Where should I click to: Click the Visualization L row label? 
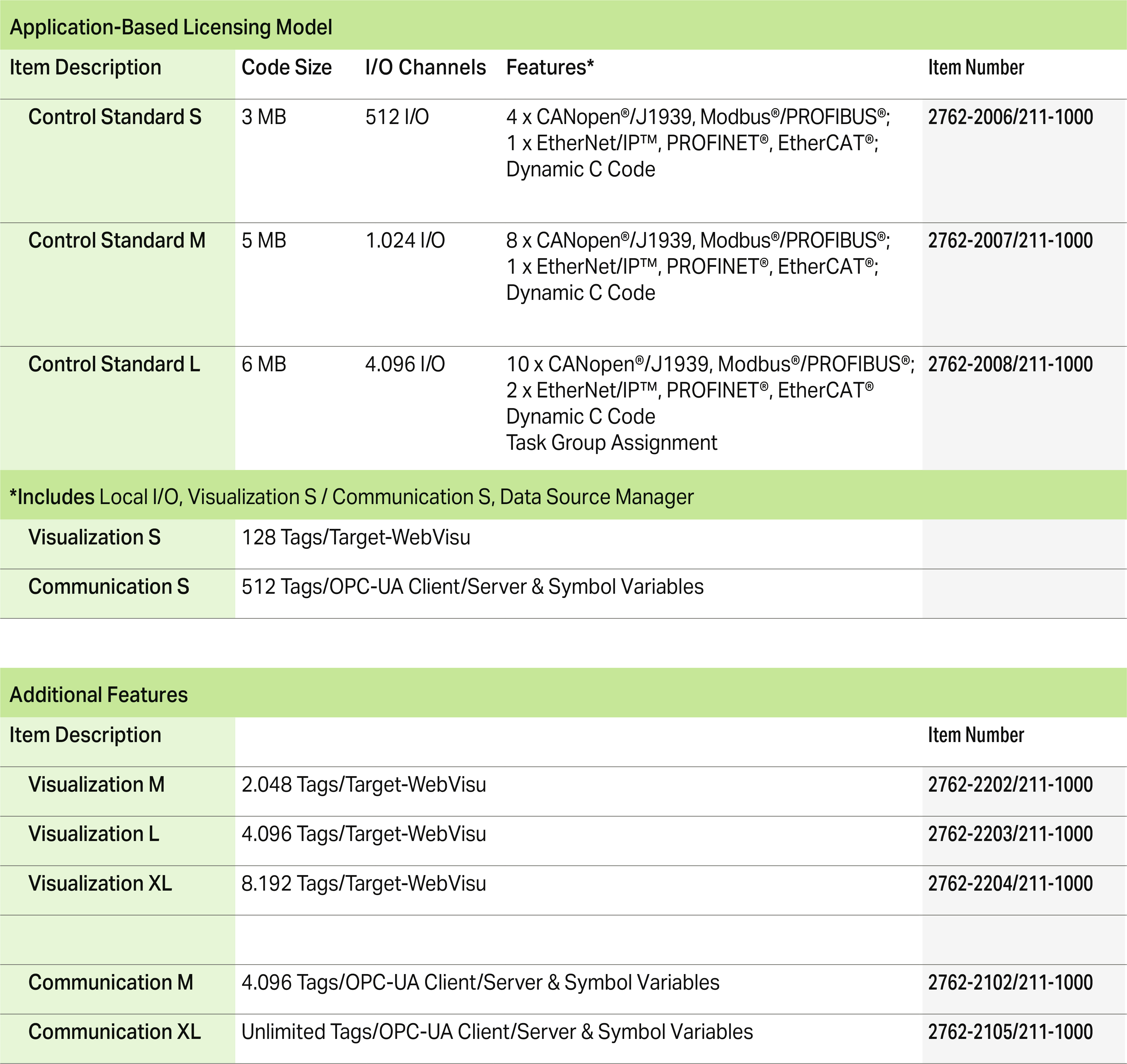point(94,834)
